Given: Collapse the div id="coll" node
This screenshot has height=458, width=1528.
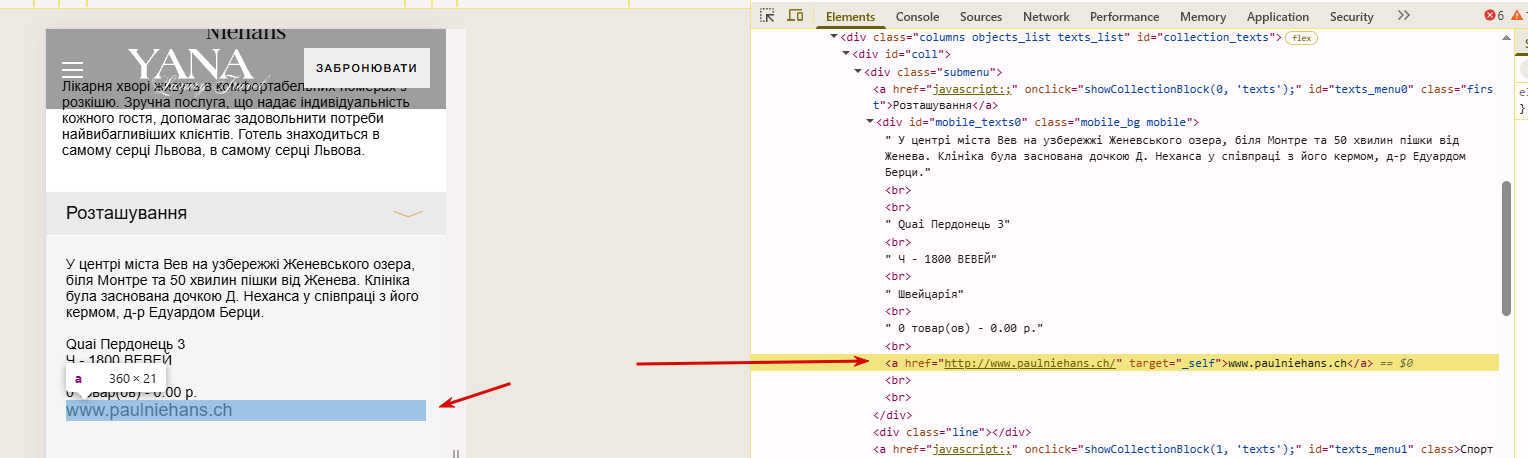Looking at the screenshot, I should pyautogui.click(x=847, y=55).
